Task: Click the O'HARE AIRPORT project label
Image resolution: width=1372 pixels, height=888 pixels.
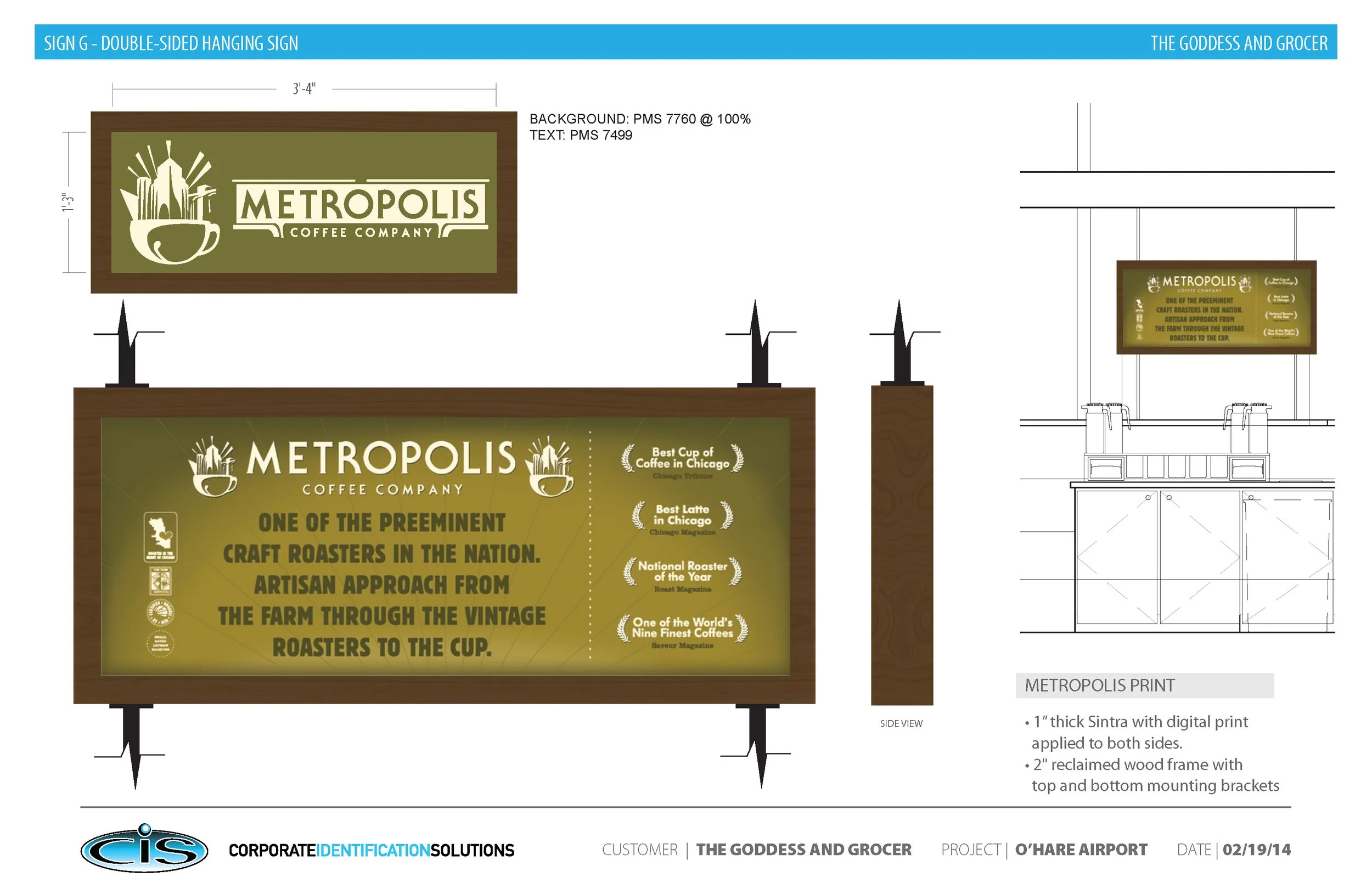Action: pyautogui.click(x=1081, y=850)
